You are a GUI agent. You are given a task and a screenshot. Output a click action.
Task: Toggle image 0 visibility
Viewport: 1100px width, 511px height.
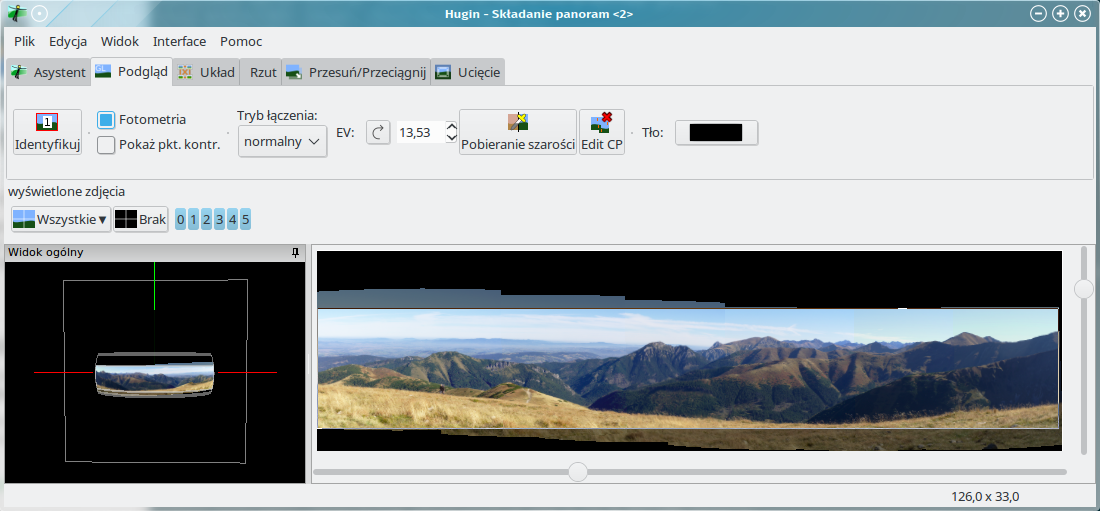pyautogui.click(x=180, y=220)
